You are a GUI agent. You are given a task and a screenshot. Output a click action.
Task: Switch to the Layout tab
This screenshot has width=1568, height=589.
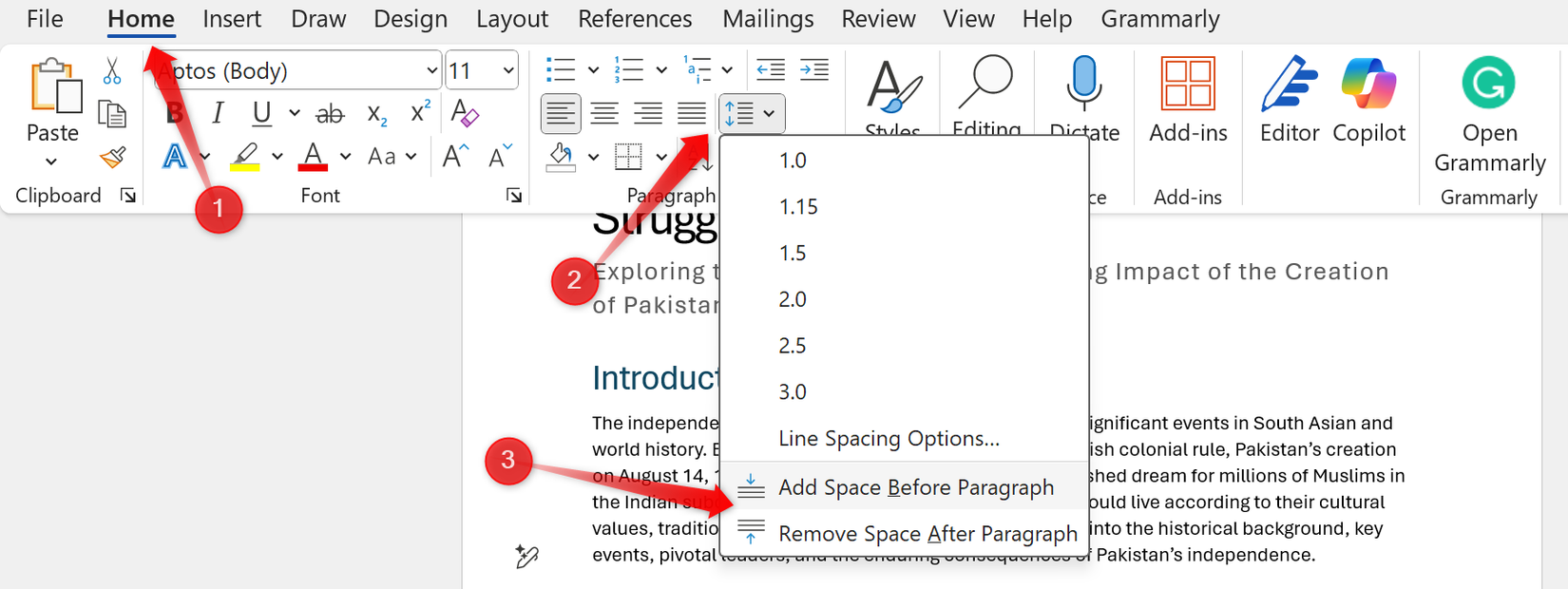(512, 19)
